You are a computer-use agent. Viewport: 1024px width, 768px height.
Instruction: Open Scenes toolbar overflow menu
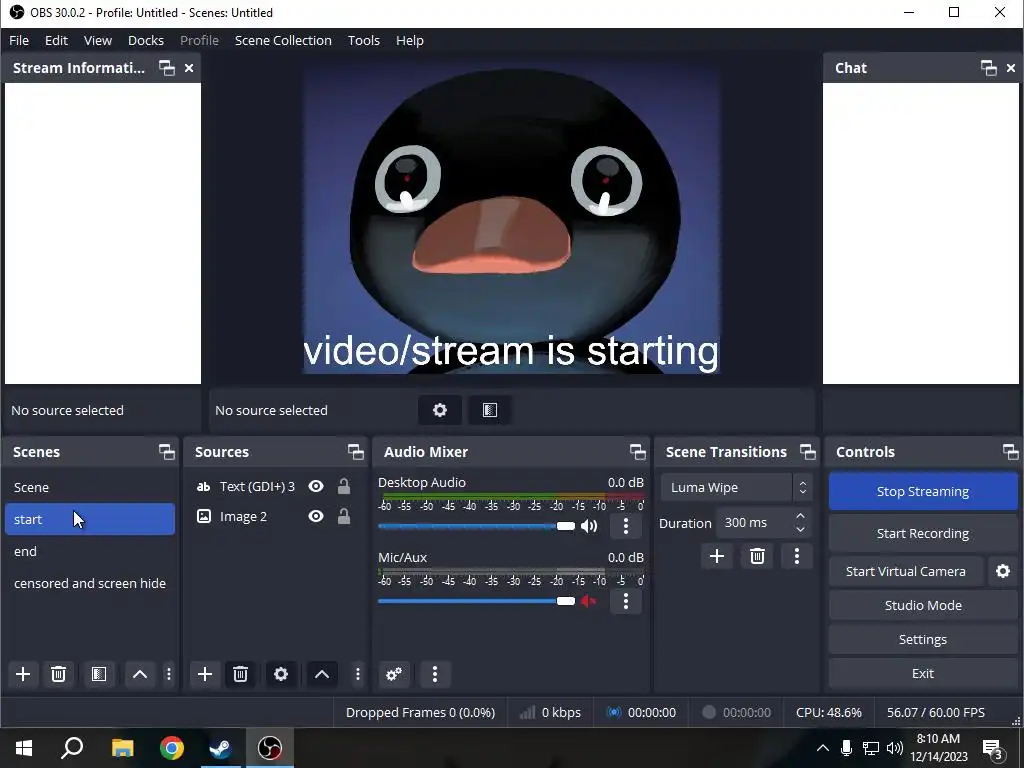pyautogui.click(x=168, y=674)
